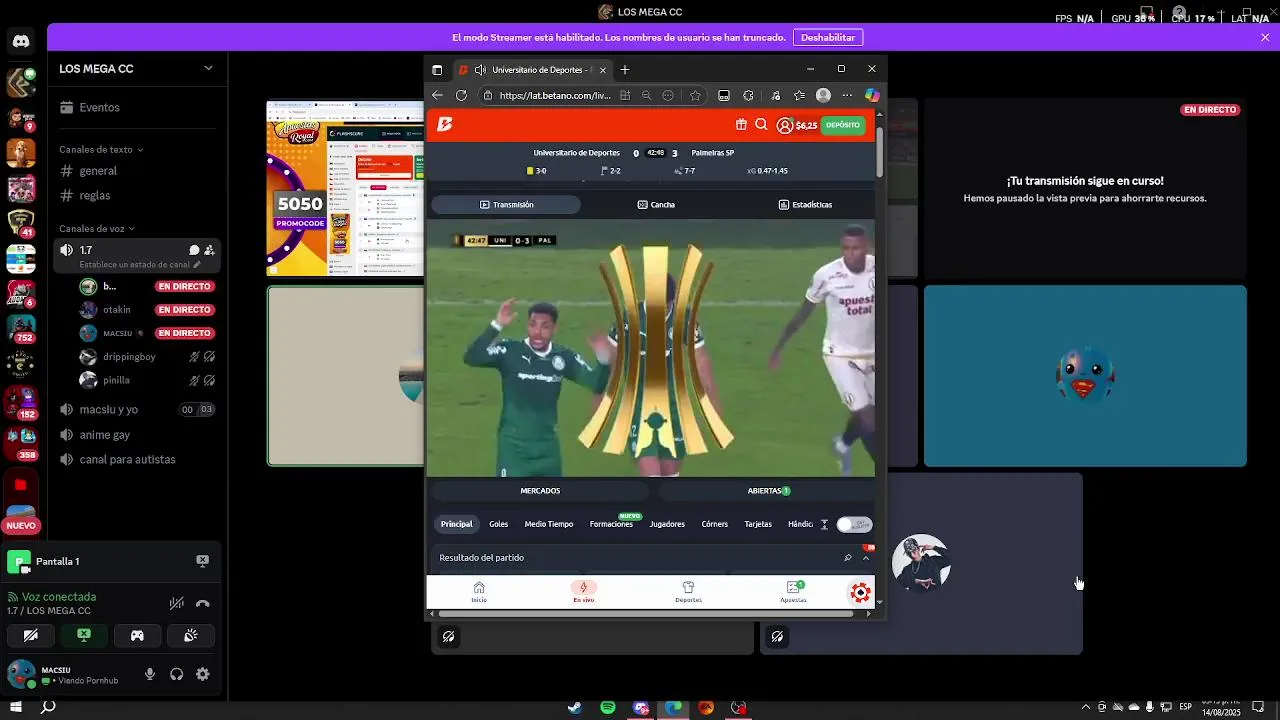Click the Betano page horizontal scrollbar
The image size is (1280, 720).
click(x=646, y=614)
